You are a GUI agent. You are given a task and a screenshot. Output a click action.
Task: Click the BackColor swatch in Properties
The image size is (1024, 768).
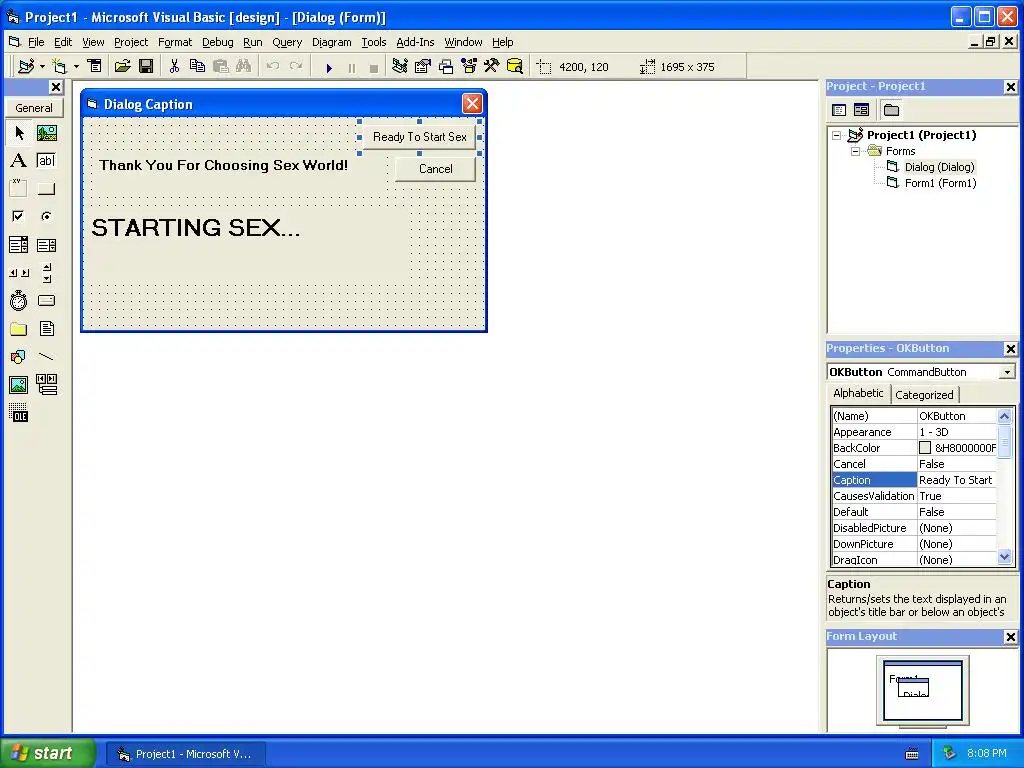point(925,448)
